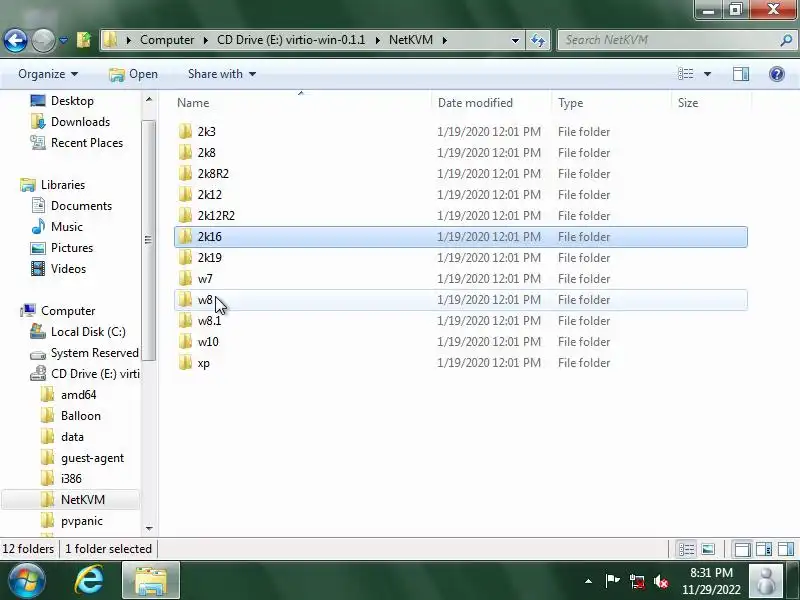Viewport: 800px width, 600px height.
Task: Click Windows Explorer taskbar button
Action: (151, 580)
